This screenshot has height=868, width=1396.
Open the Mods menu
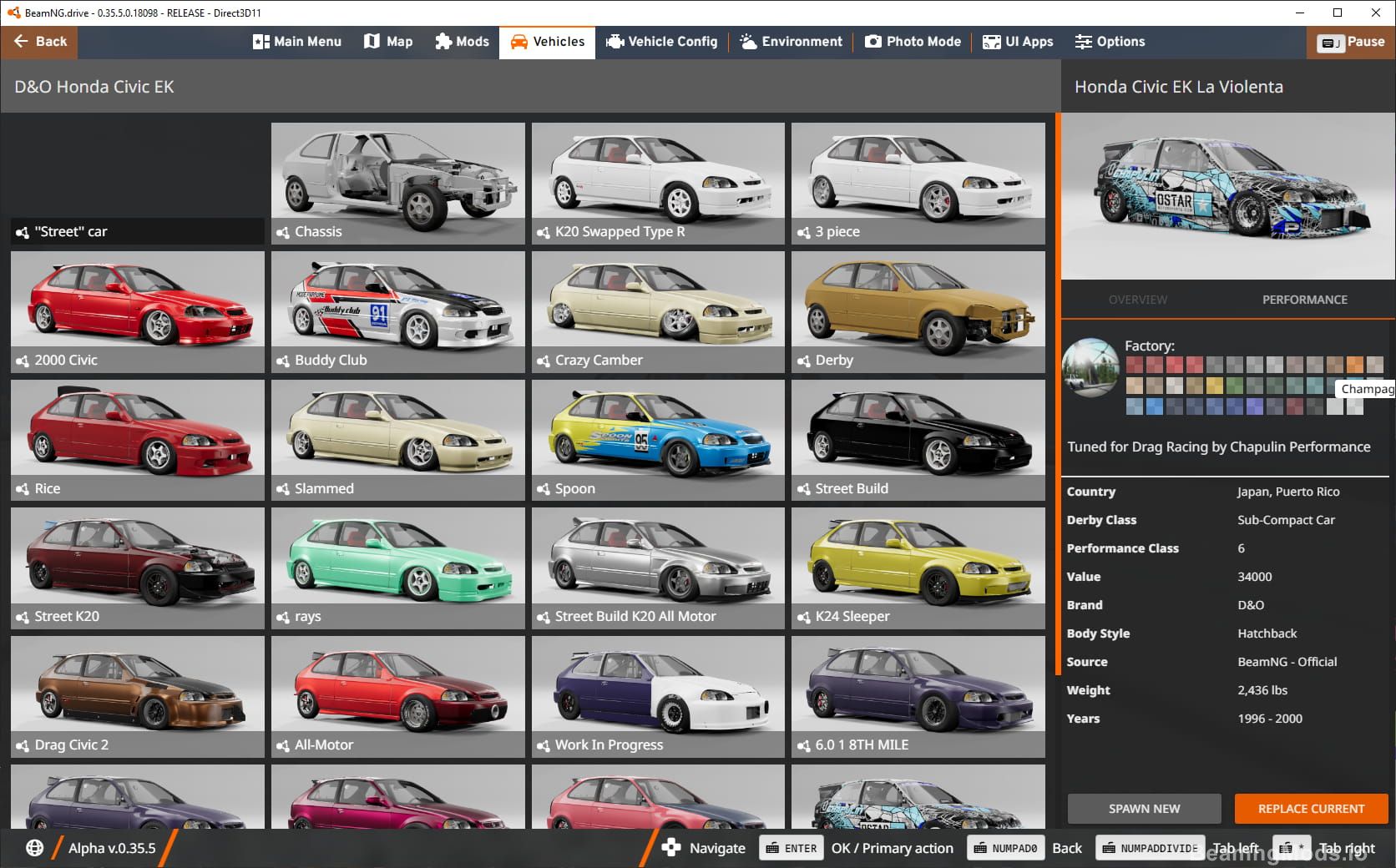pos(462,42)
